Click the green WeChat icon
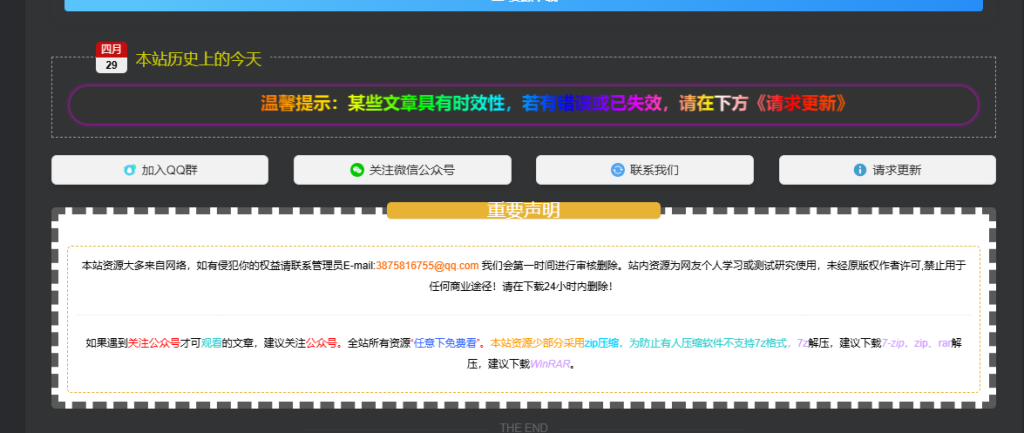Screen dimensions: 1024x433 [357, 170]
